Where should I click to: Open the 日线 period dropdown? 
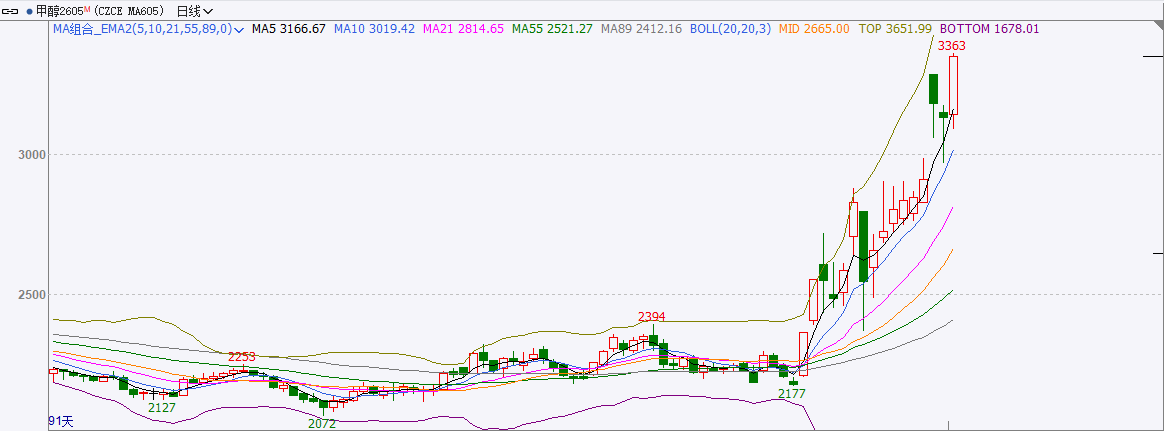[x=194, y=11]
